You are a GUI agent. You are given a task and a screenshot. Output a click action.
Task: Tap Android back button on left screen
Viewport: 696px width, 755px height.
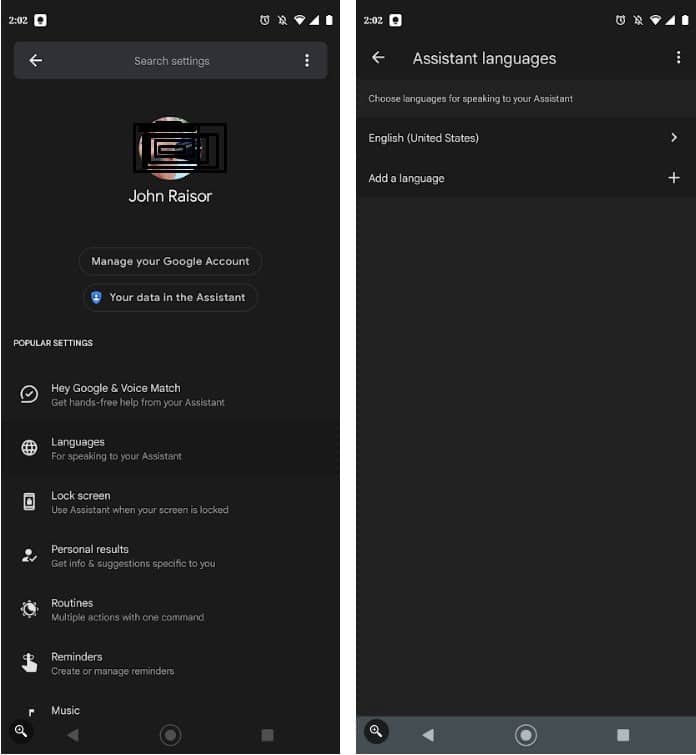pyautogui.click(x=73, y=735)
